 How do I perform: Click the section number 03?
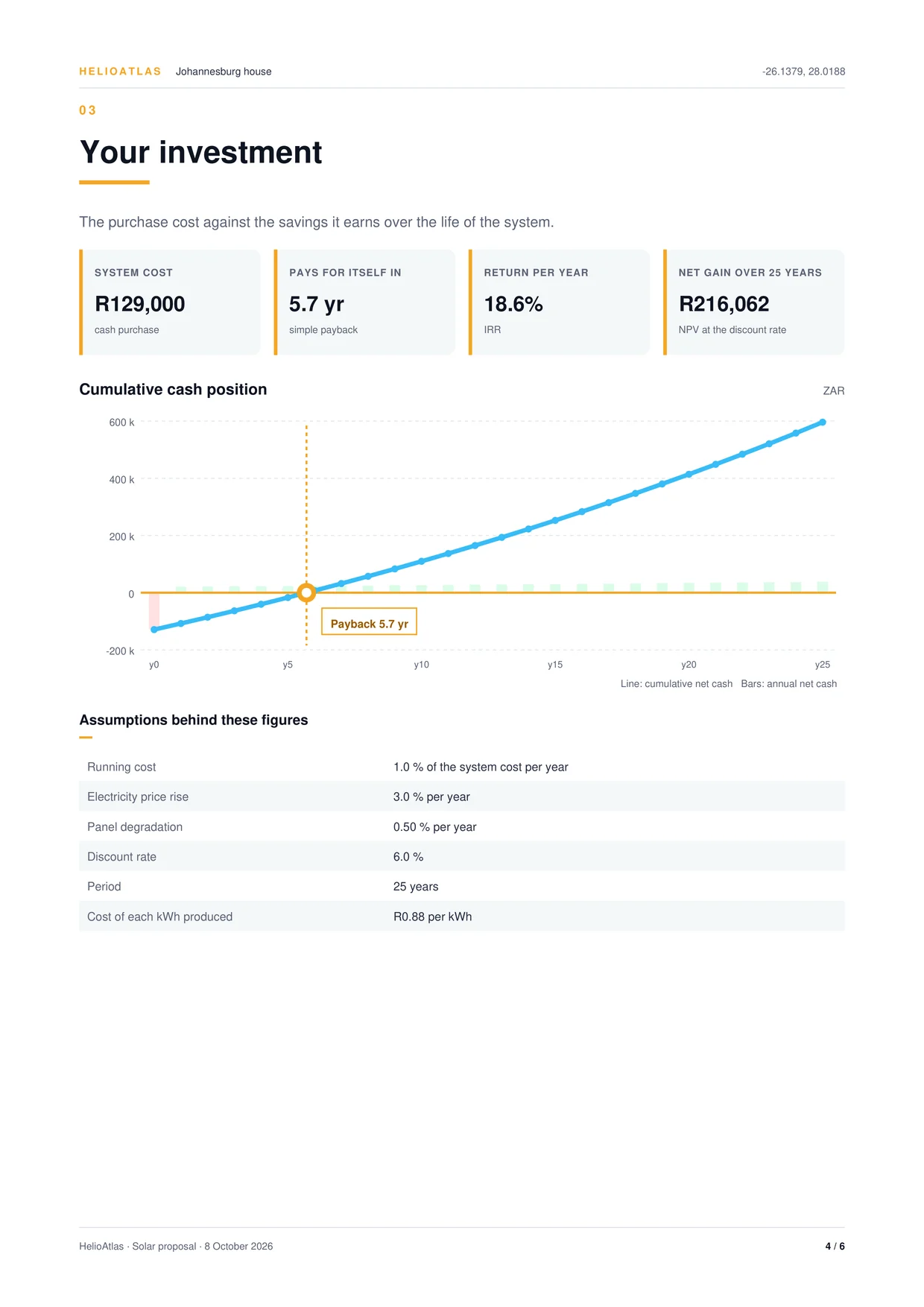click(87, 110)
